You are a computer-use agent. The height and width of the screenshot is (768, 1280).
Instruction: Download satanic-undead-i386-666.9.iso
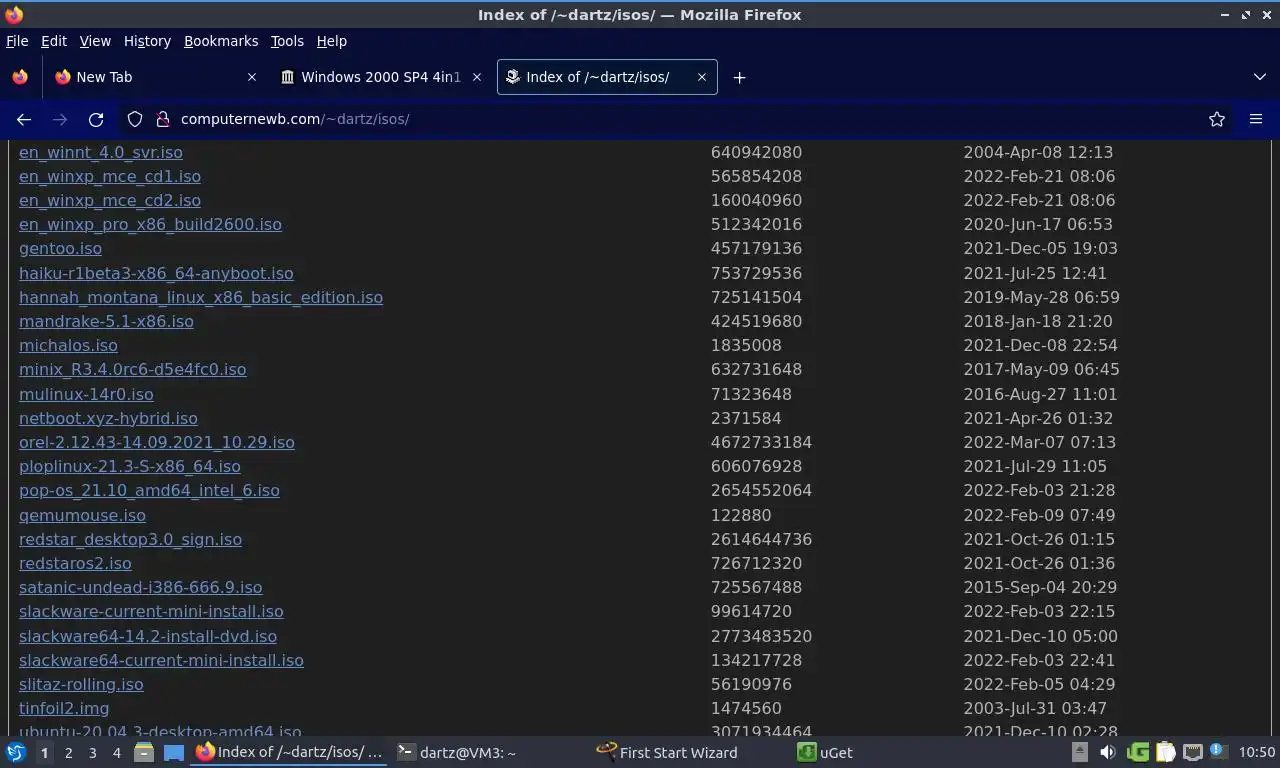pyautogui.click(x=140, y=588)
